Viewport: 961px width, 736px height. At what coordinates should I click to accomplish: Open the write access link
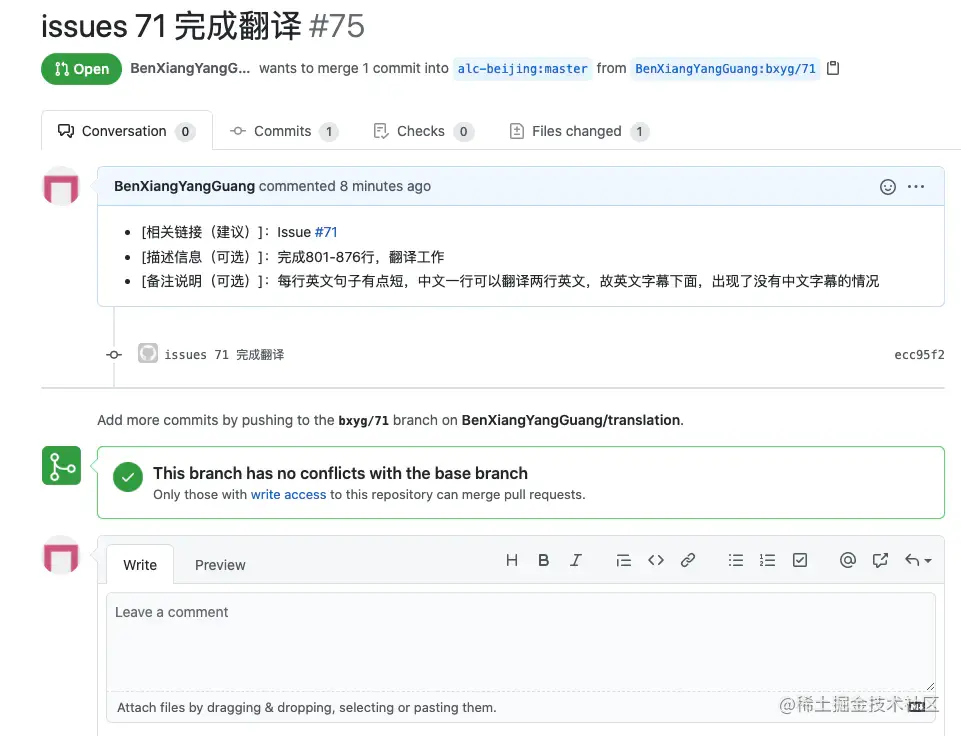point(289,495)
